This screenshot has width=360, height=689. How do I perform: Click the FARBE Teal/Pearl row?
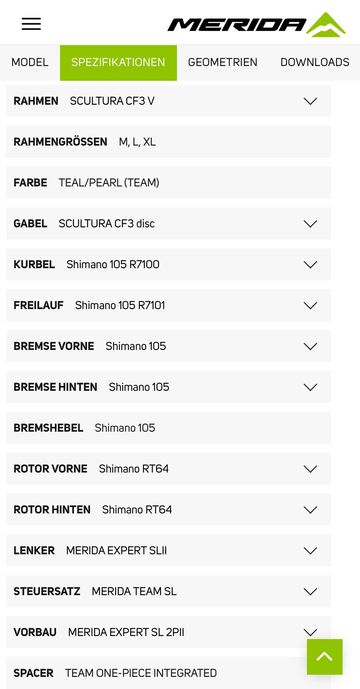pos(168,183)
